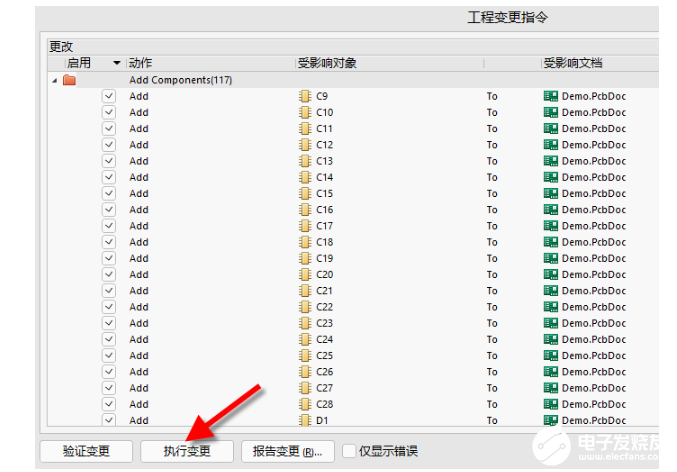677x472 pixels.
Task: Select the C26 object name
Action: pos(324,372)
